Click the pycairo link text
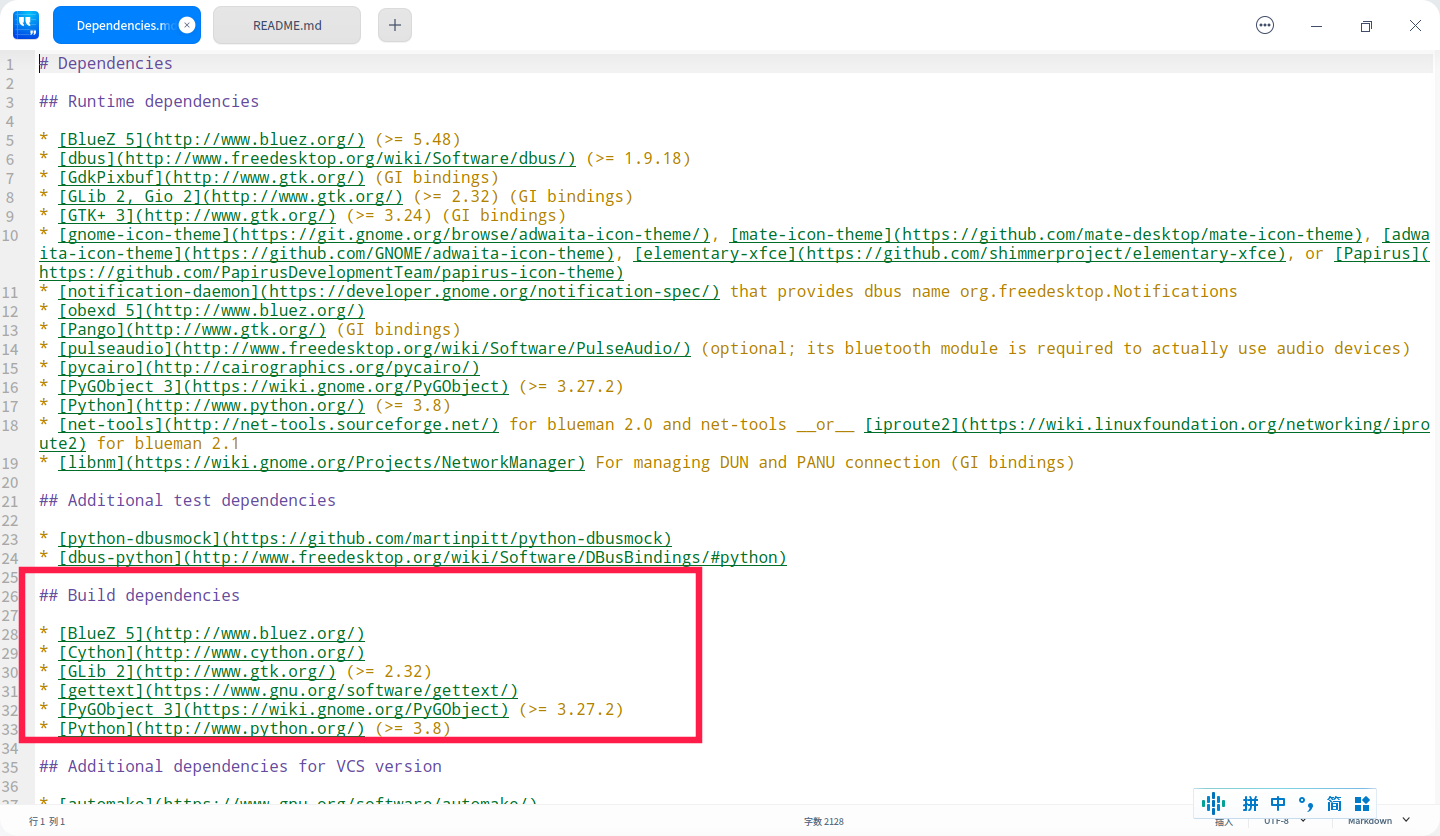The width and height of the screenshot is (1440, 836). pos(269,367)
